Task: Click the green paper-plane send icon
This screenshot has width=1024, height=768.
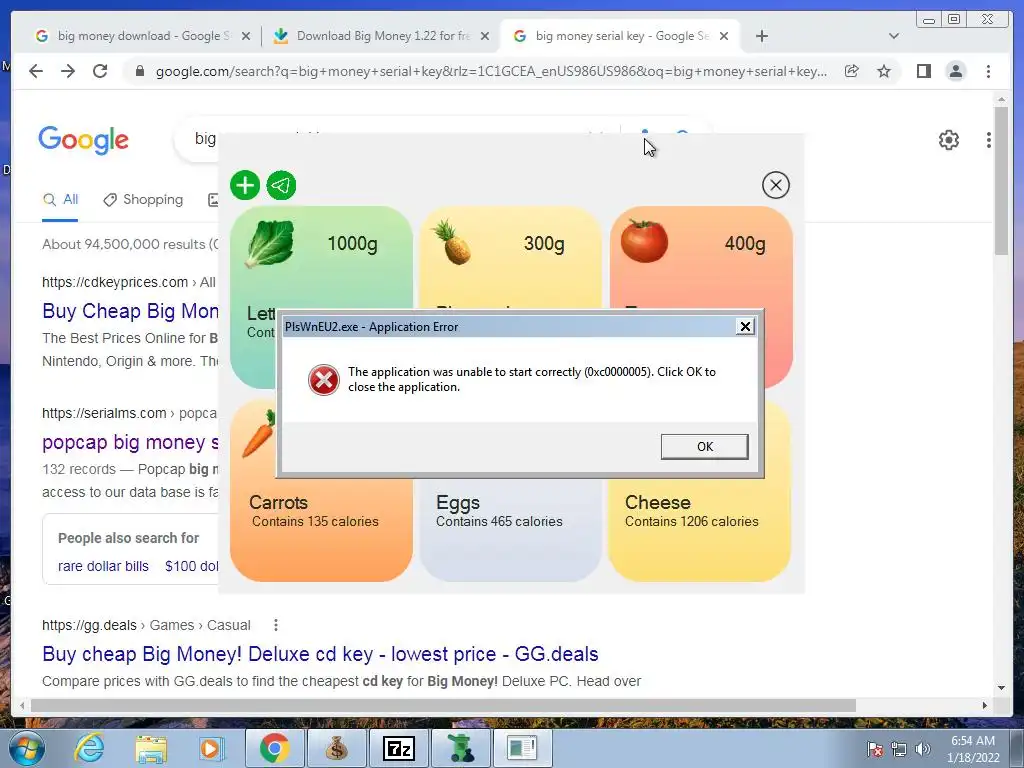Action: click(281, 185)
